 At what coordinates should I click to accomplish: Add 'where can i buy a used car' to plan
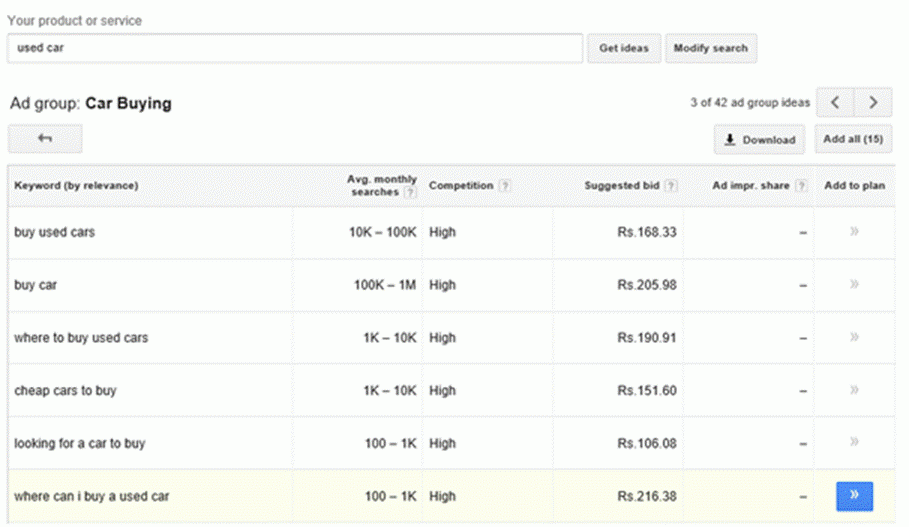(x=854, y=495)
